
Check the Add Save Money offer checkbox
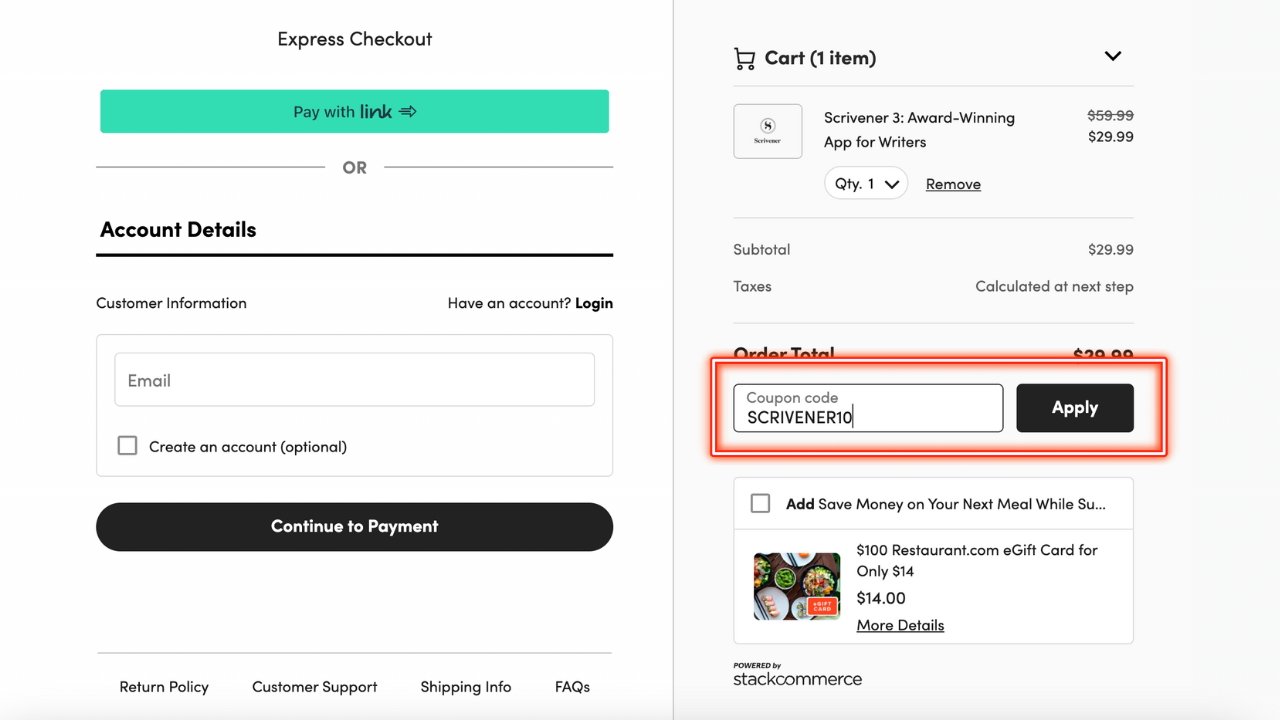(x=760, y=503)
